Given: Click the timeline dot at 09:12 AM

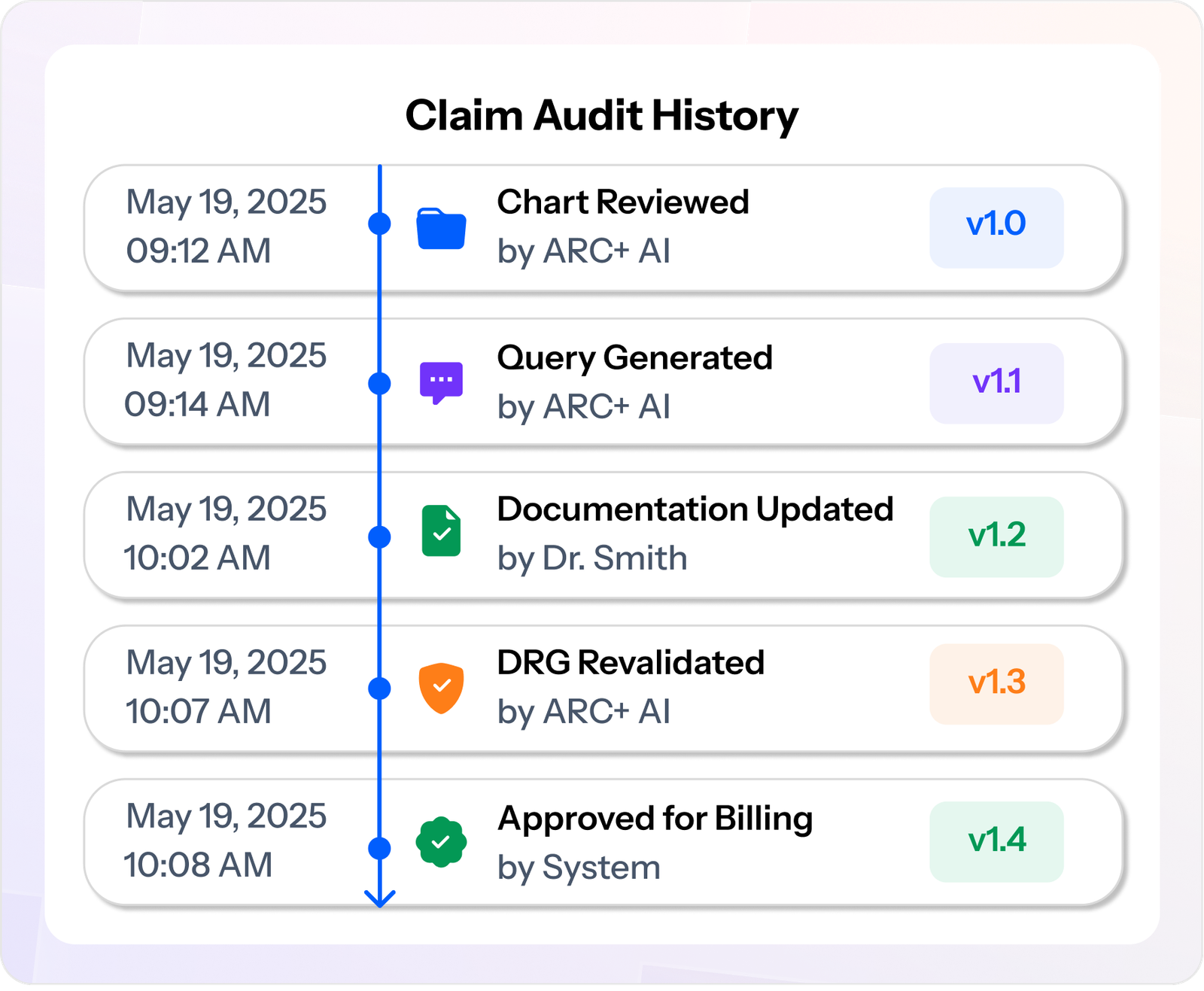Looking at the screenshot, I should tap(380, 223).
